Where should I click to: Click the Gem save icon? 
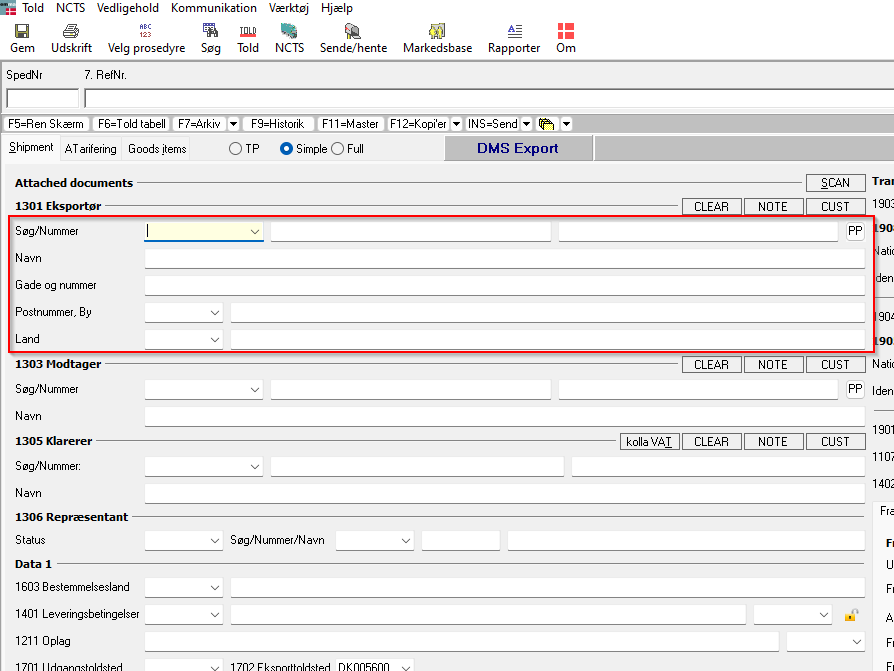click(22, 31)
